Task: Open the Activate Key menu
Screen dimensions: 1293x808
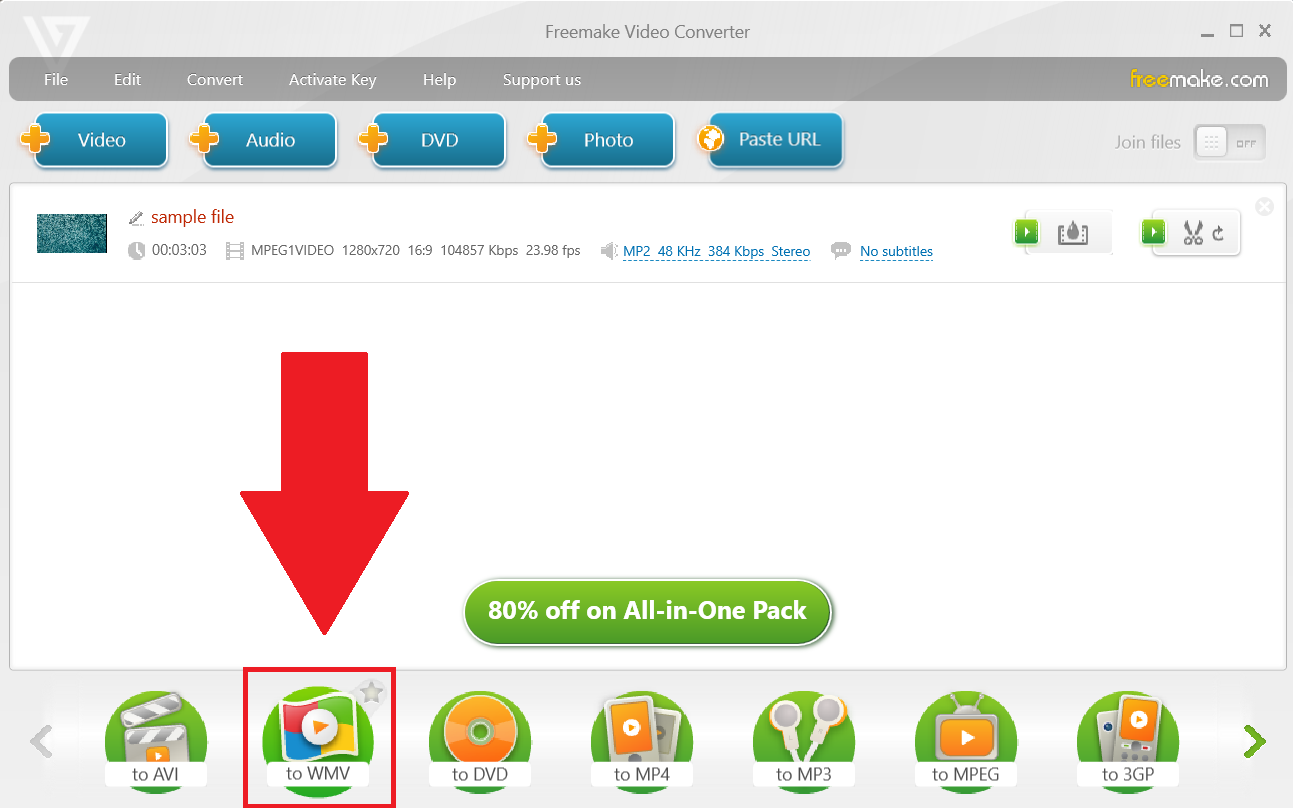Action: click(x=332, y=80)
